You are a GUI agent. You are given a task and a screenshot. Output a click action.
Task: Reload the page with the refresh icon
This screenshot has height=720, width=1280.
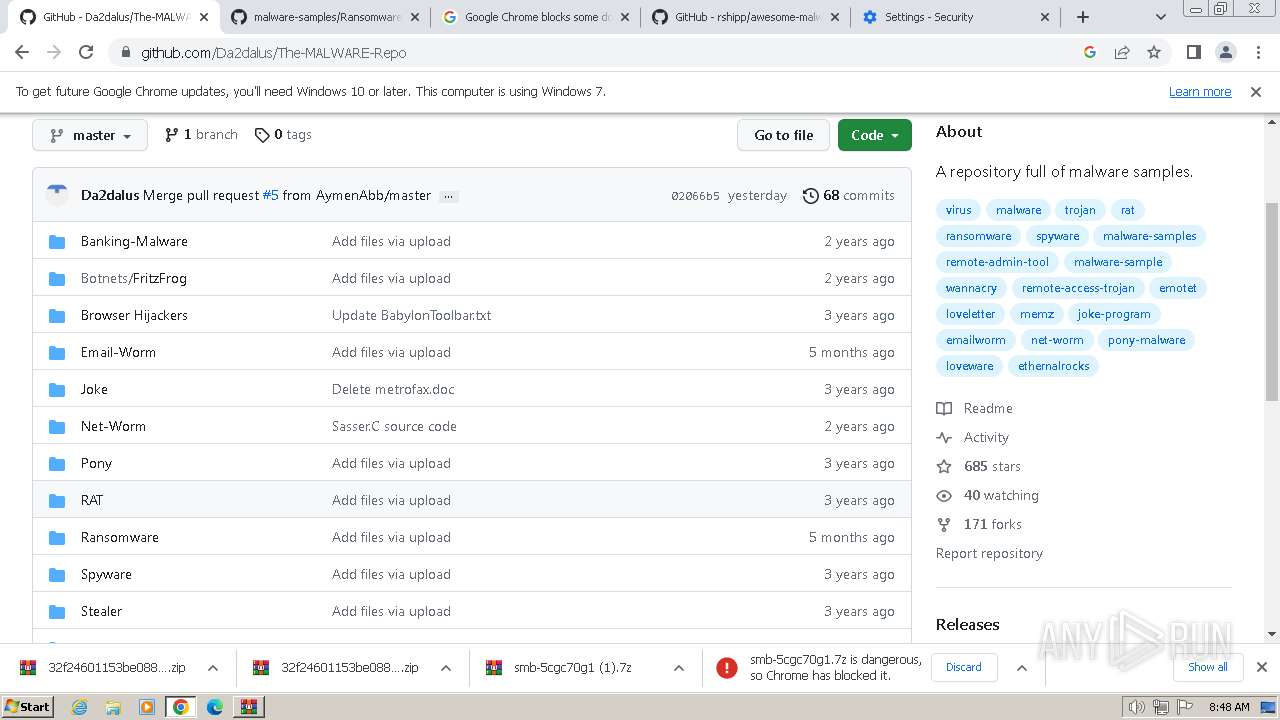86,53
